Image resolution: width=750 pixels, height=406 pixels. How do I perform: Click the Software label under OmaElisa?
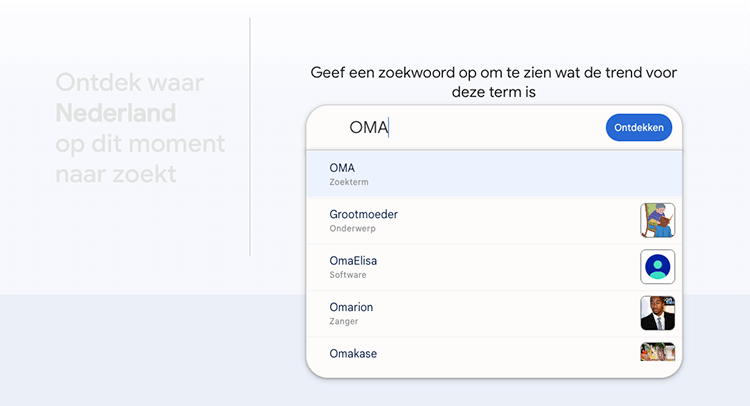point(348,275)
